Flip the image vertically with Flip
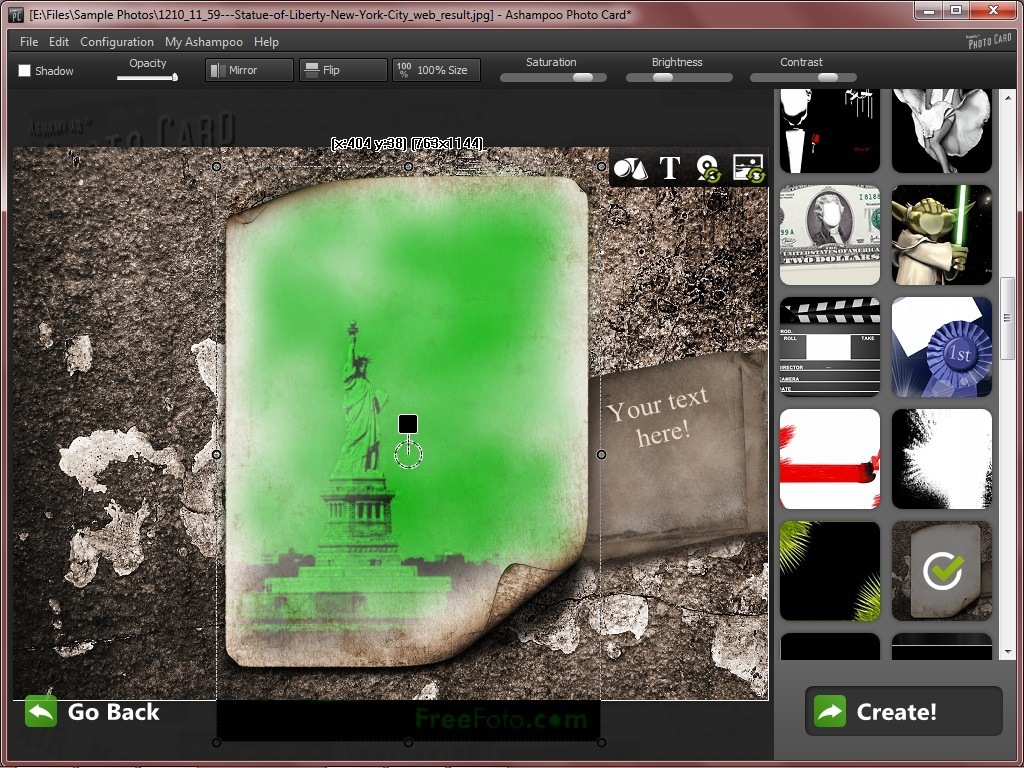Image resolution: width=1024 pixels, height=768 pixels. click(343, 70)
